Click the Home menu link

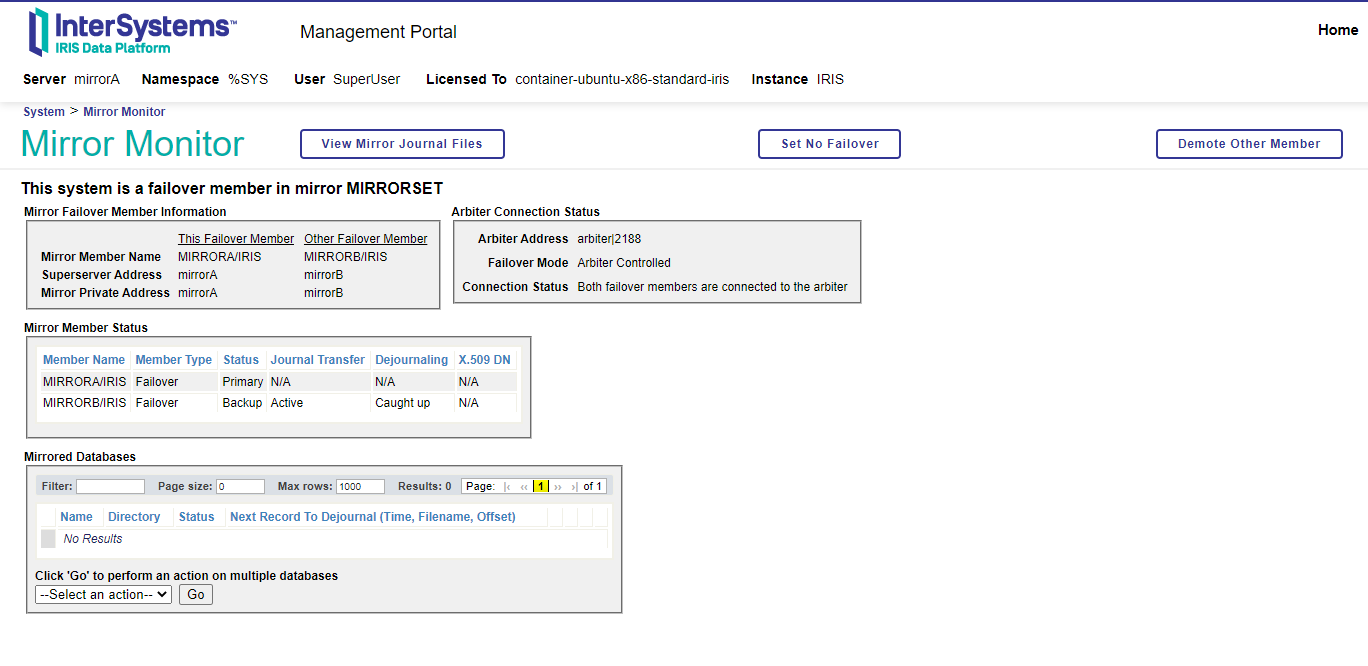coord(1337,30)
